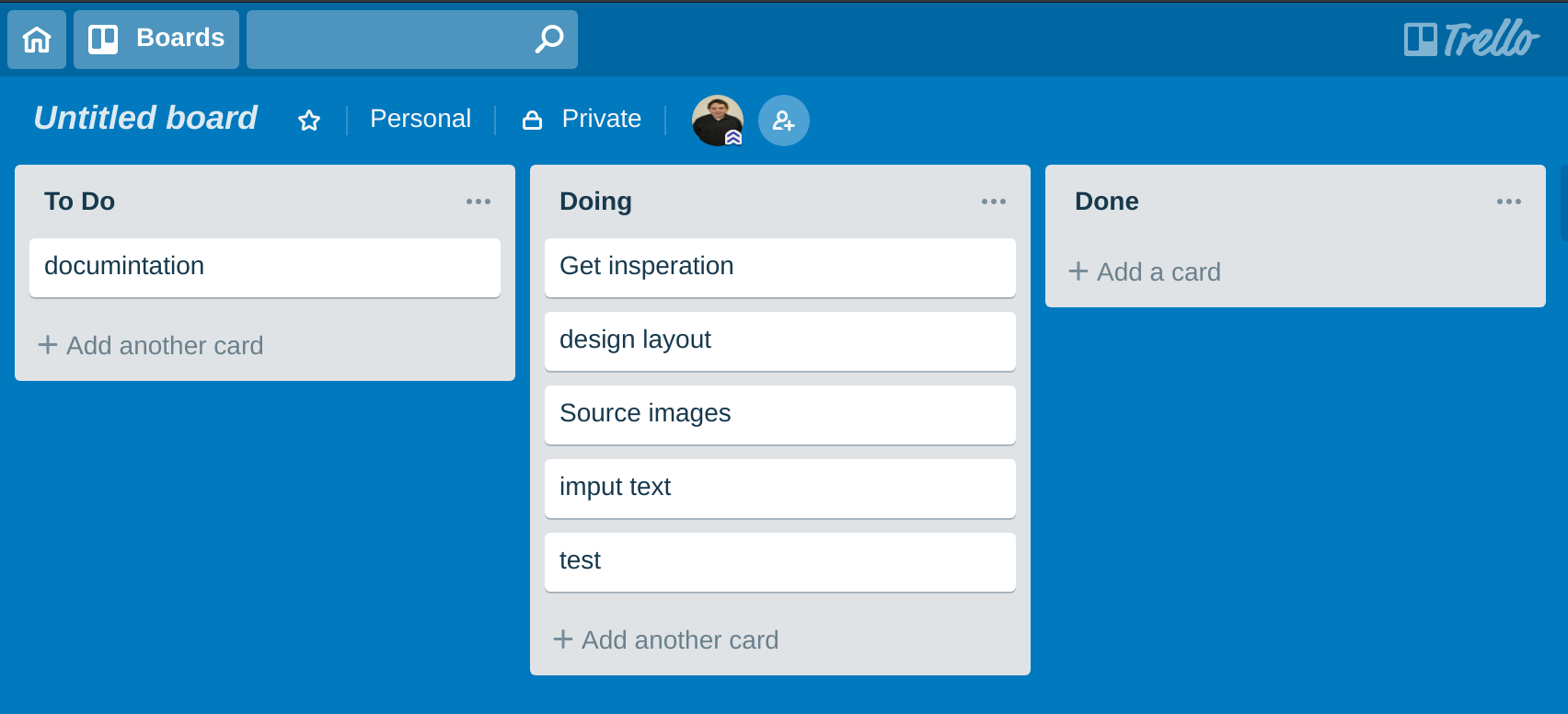Add a card to Done list

click(1145, 271)
